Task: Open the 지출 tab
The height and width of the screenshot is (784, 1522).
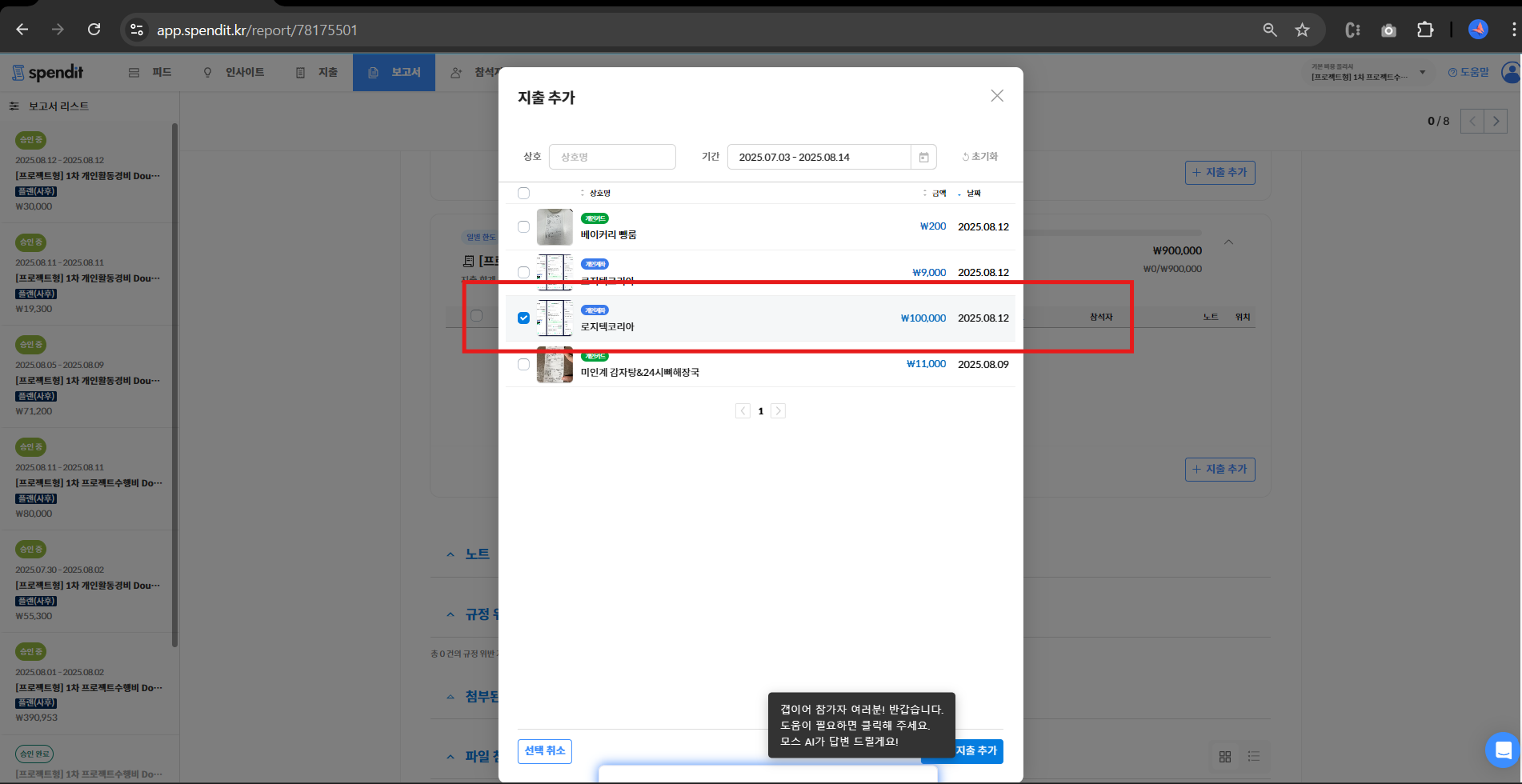Action: coord(317,72)
